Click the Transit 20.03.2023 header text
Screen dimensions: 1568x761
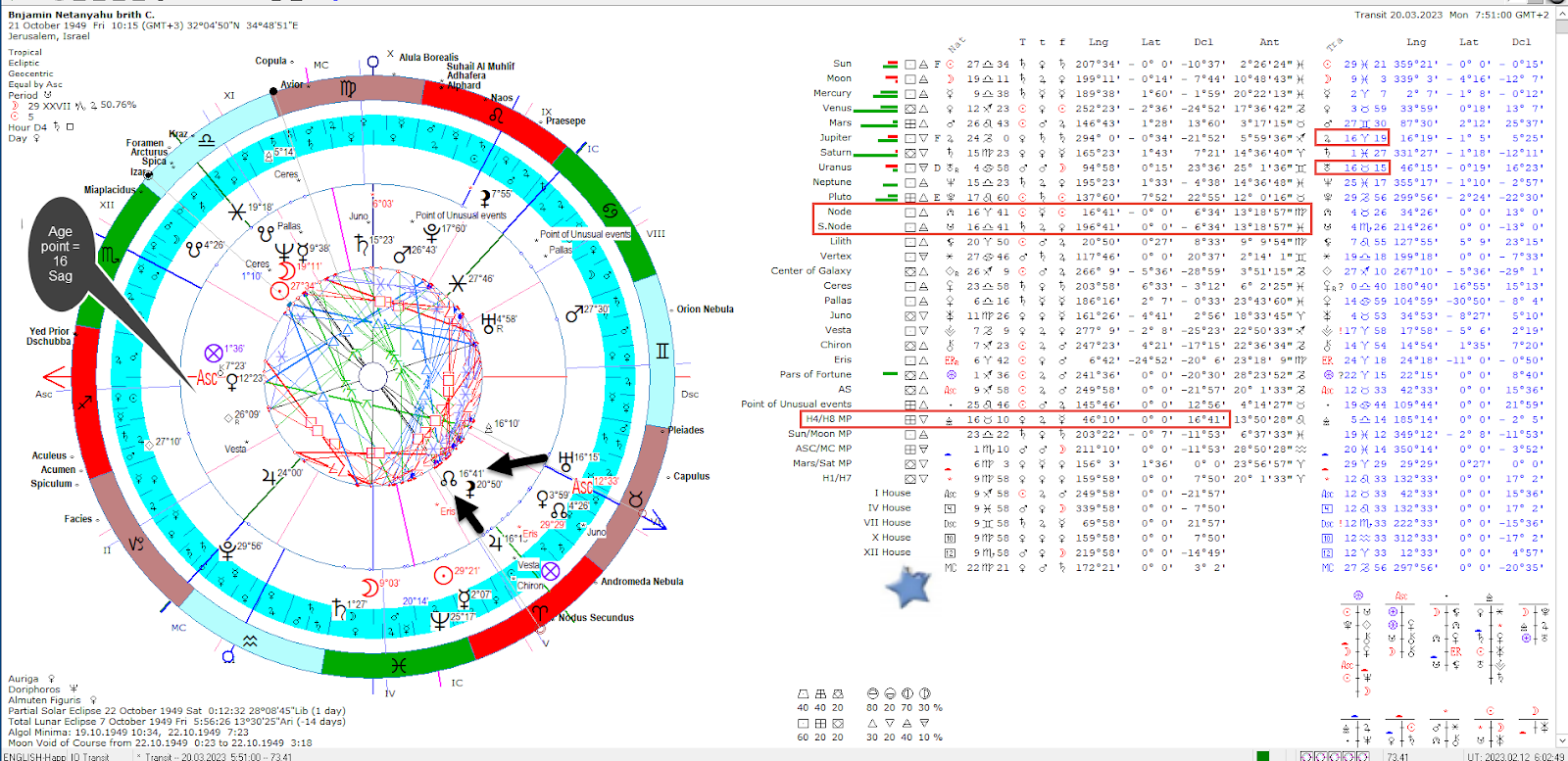coord(1452,15)
